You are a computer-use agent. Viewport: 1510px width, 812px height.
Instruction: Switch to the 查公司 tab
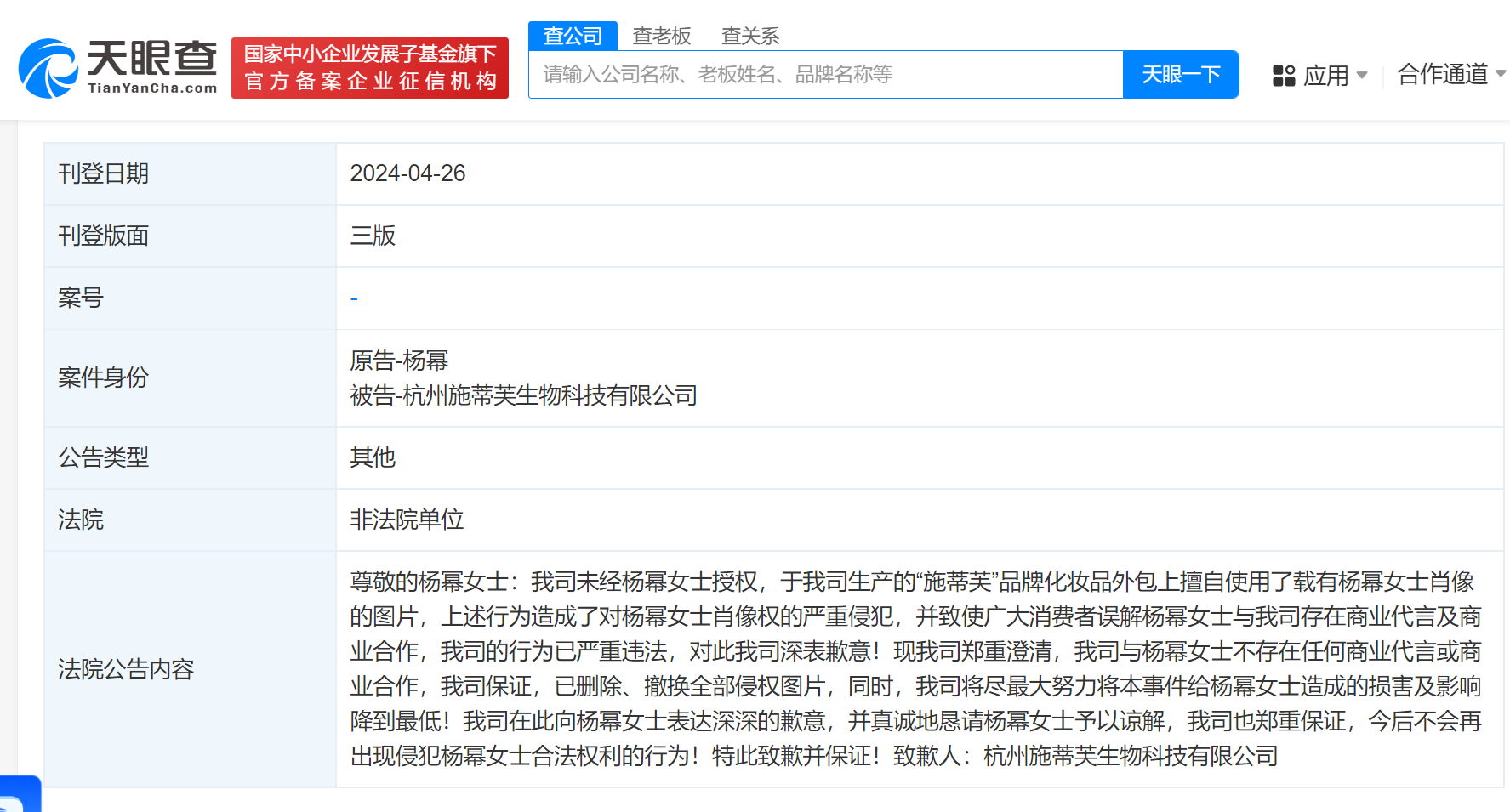pos(573,36)
